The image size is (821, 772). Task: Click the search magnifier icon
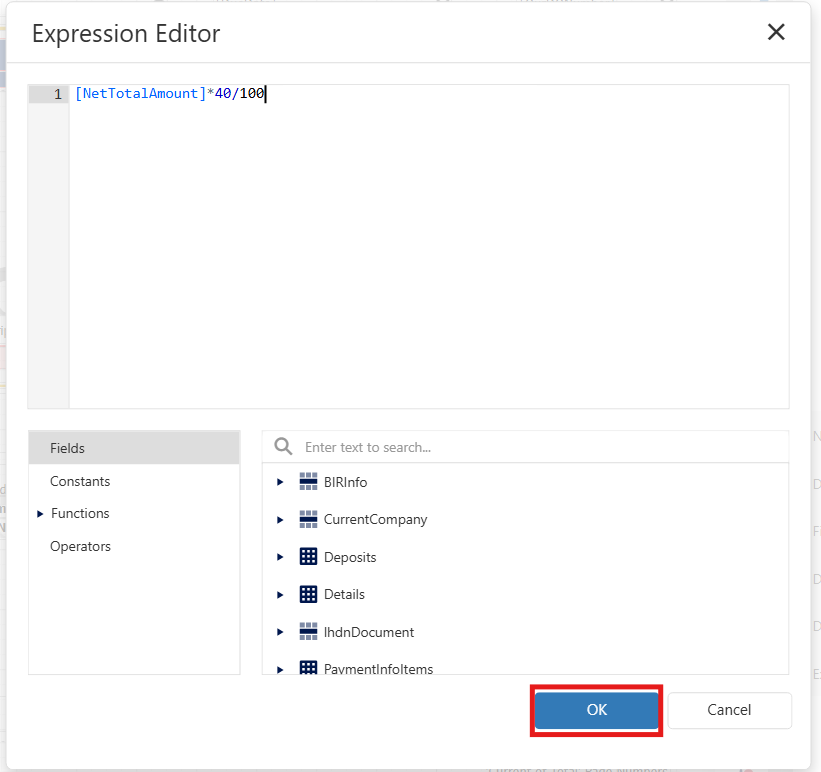point(284,447)
